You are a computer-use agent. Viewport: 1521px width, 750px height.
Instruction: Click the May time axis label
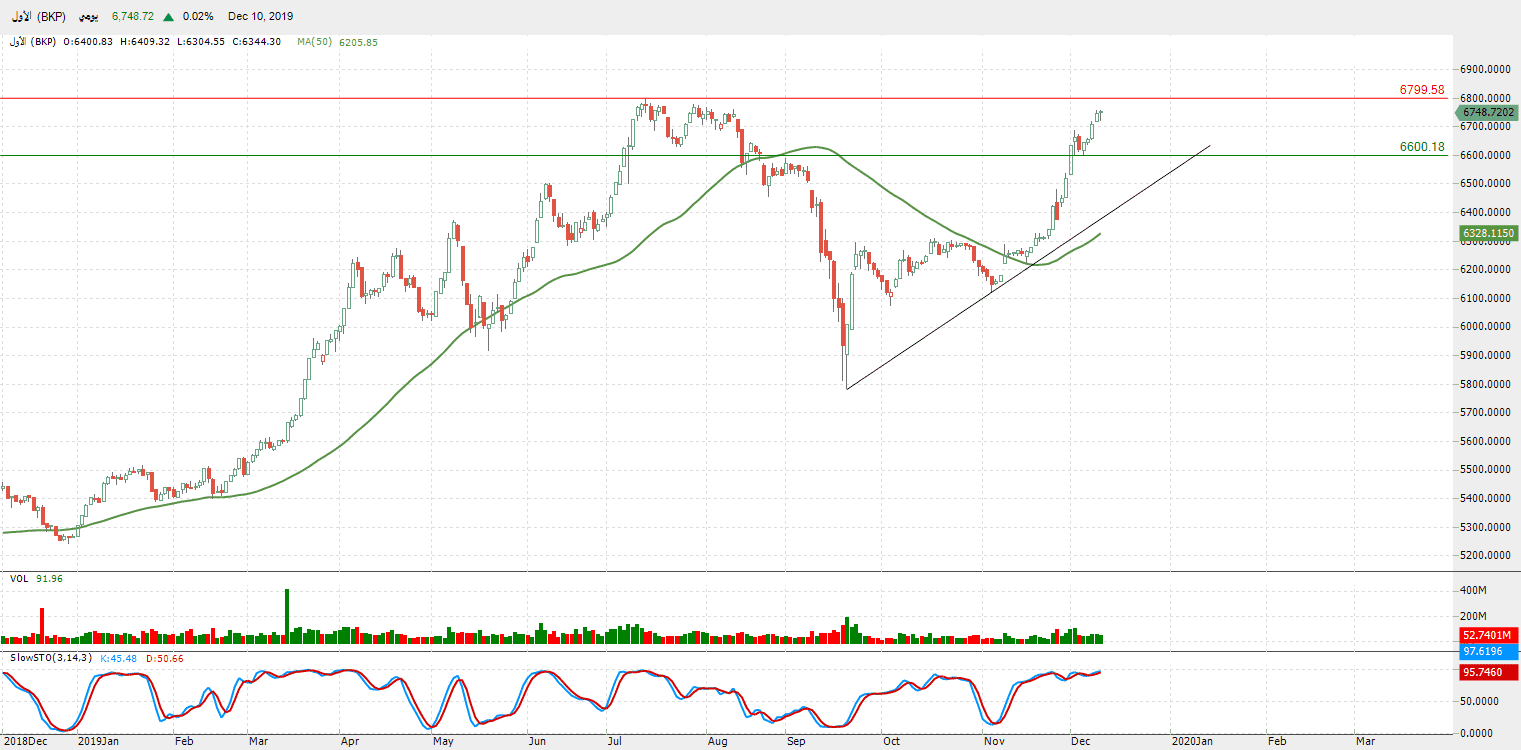point(444,742)
